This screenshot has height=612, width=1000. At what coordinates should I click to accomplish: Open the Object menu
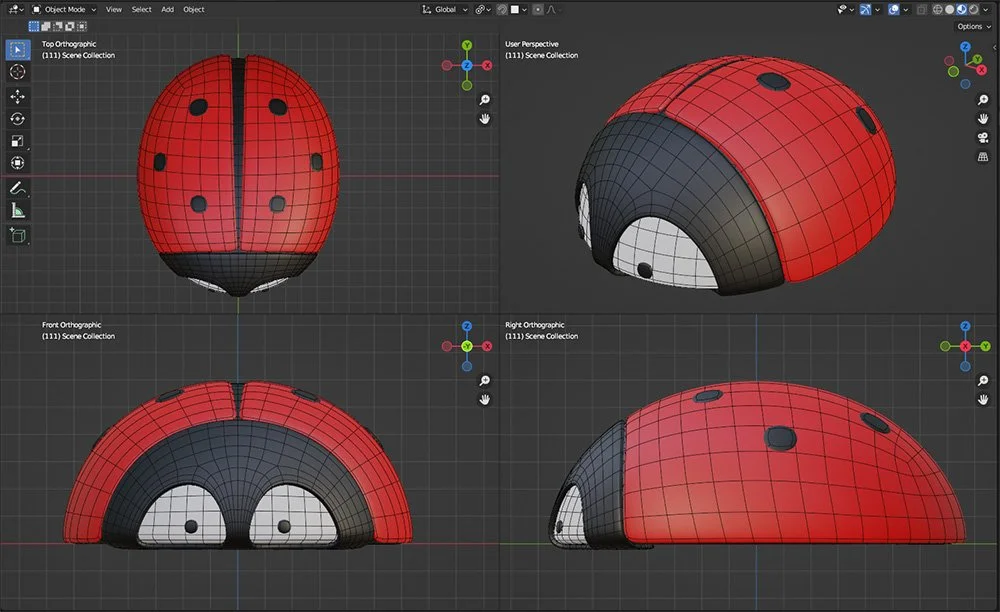[x=193, y=9]
